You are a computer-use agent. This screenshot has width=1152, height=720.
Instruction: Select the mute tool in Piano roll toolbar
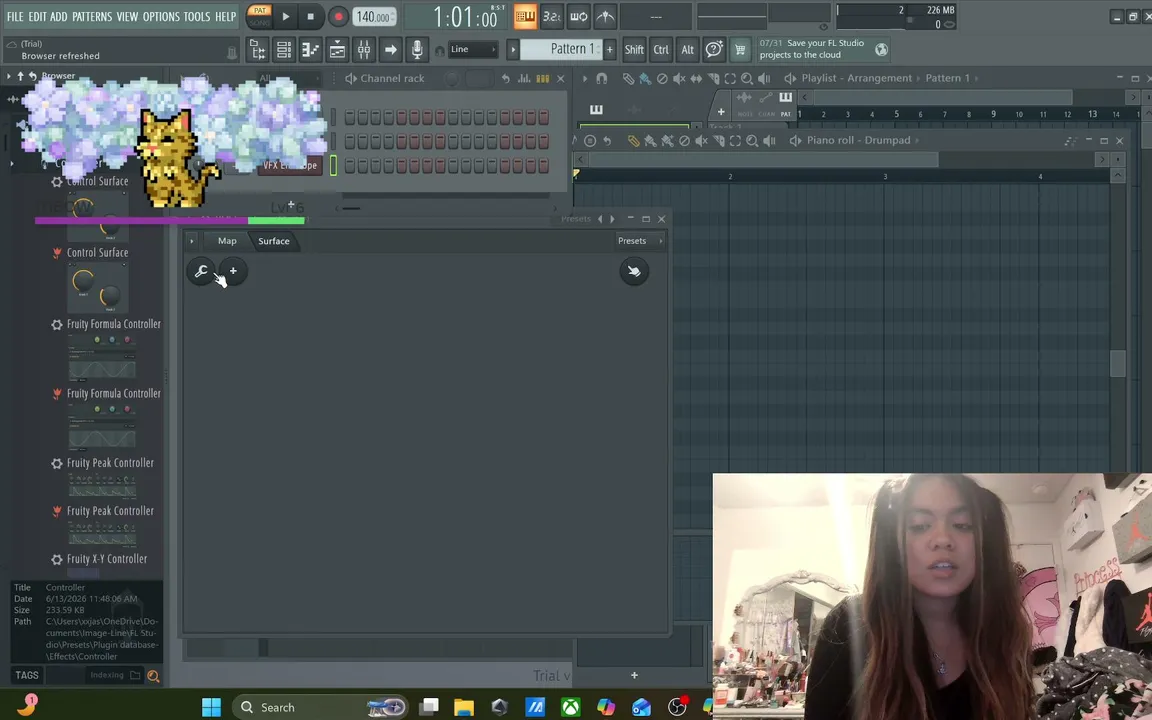(701, 140)
